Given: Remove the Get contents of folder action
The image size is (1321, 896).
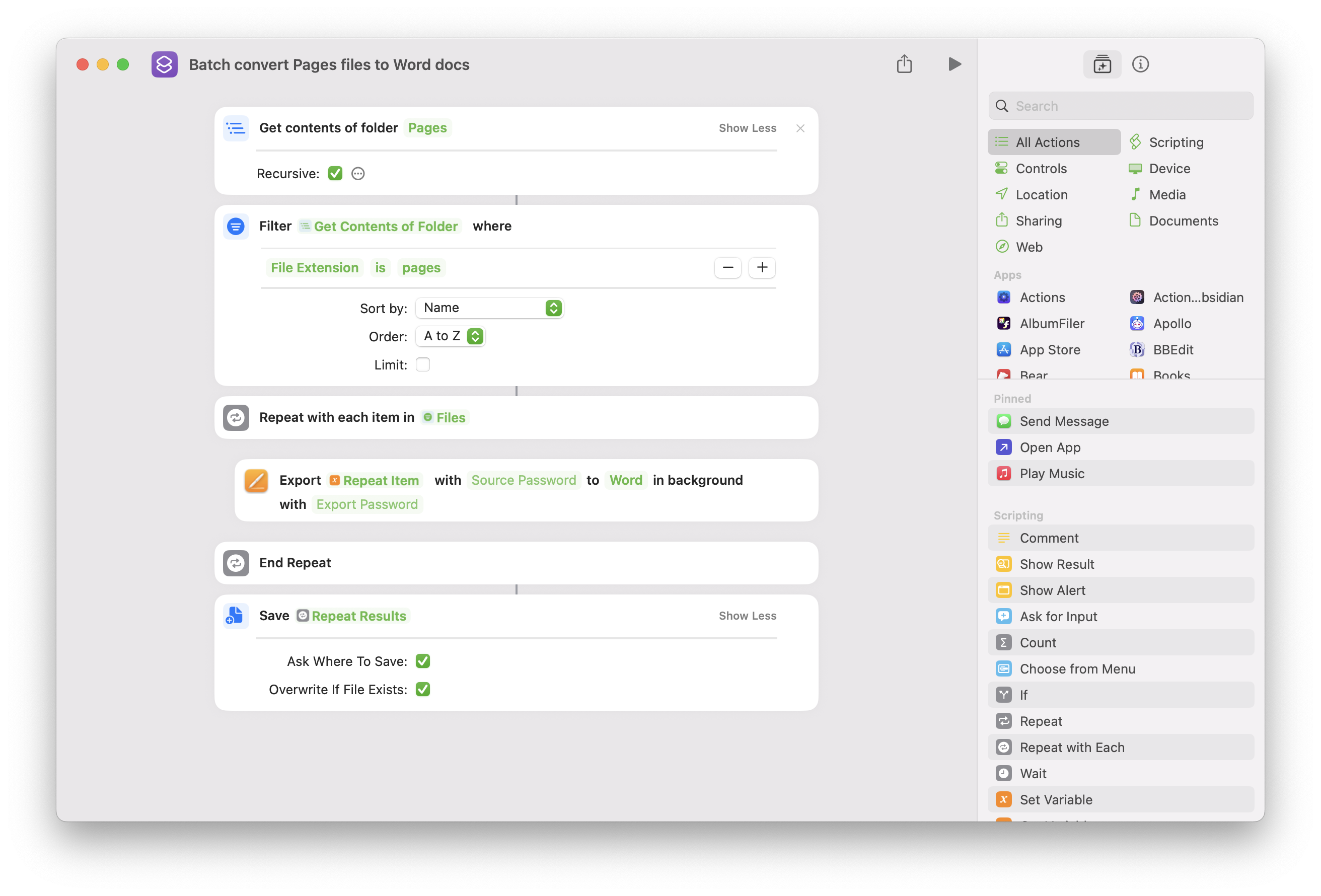Looking at the screenshot, I should point(800,128).
